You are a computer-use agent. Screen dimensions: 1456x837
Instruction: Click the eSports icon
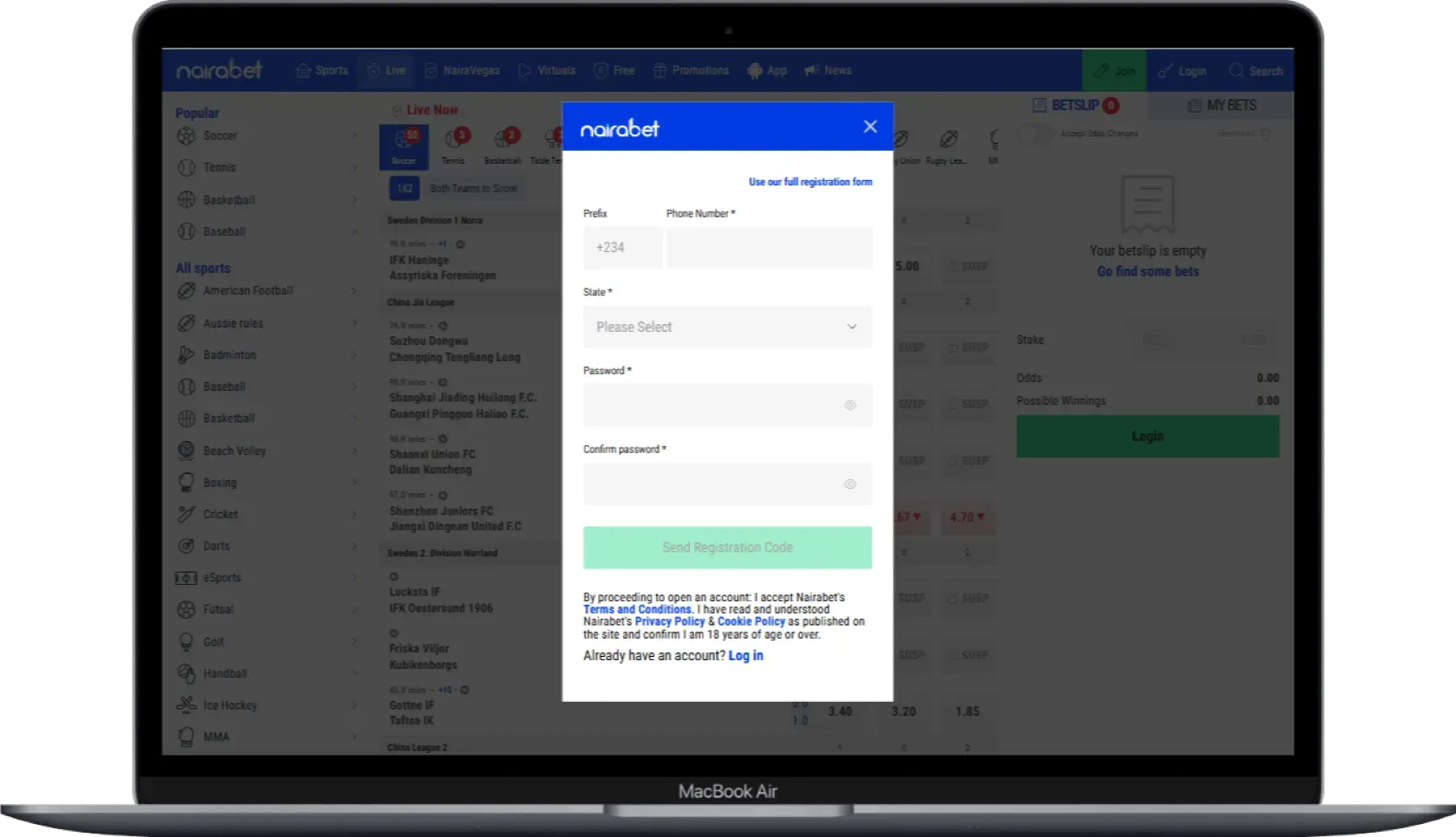click(x=186, y=578)
